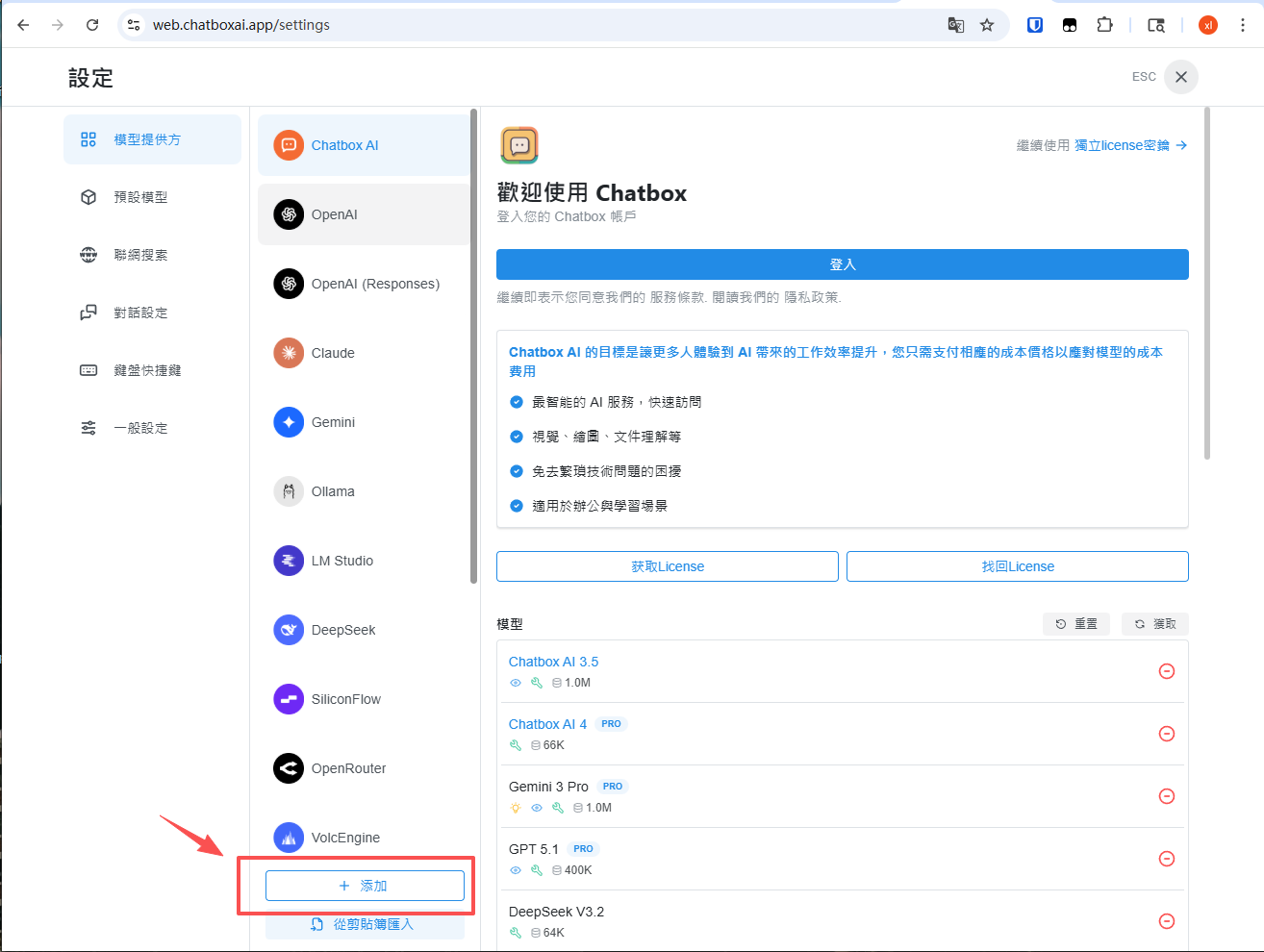
Task: Open the 獨立license密鑰 link
Action: [x=1131, y=145]
